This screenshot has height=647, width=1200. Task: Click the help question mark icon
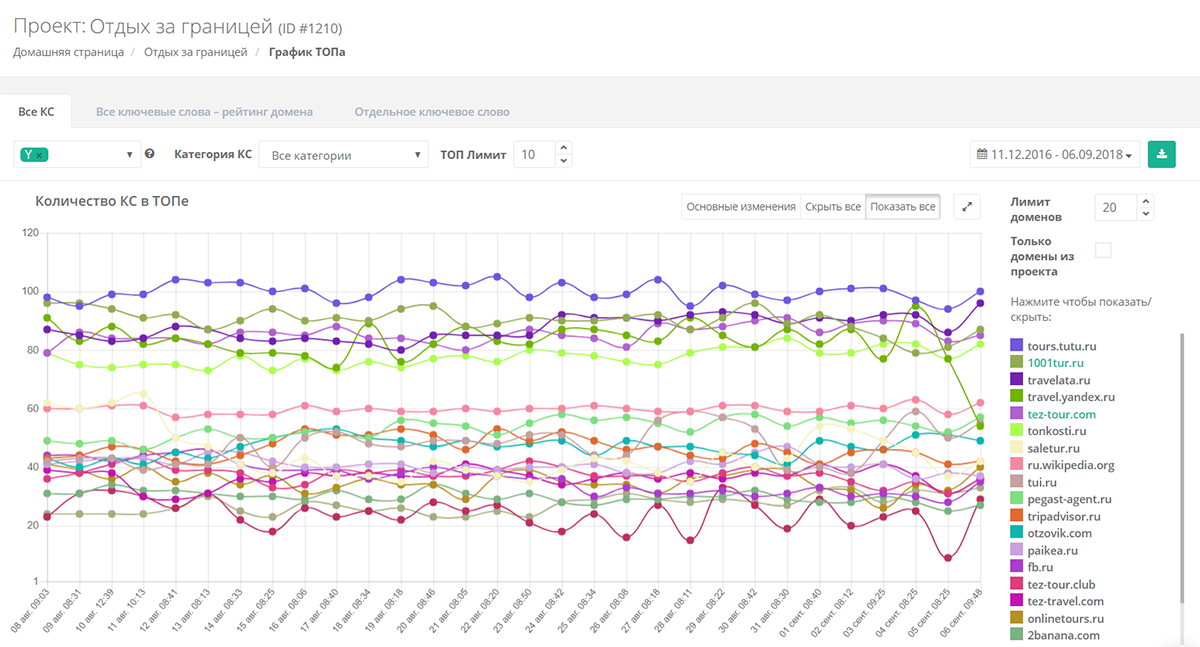149,154
